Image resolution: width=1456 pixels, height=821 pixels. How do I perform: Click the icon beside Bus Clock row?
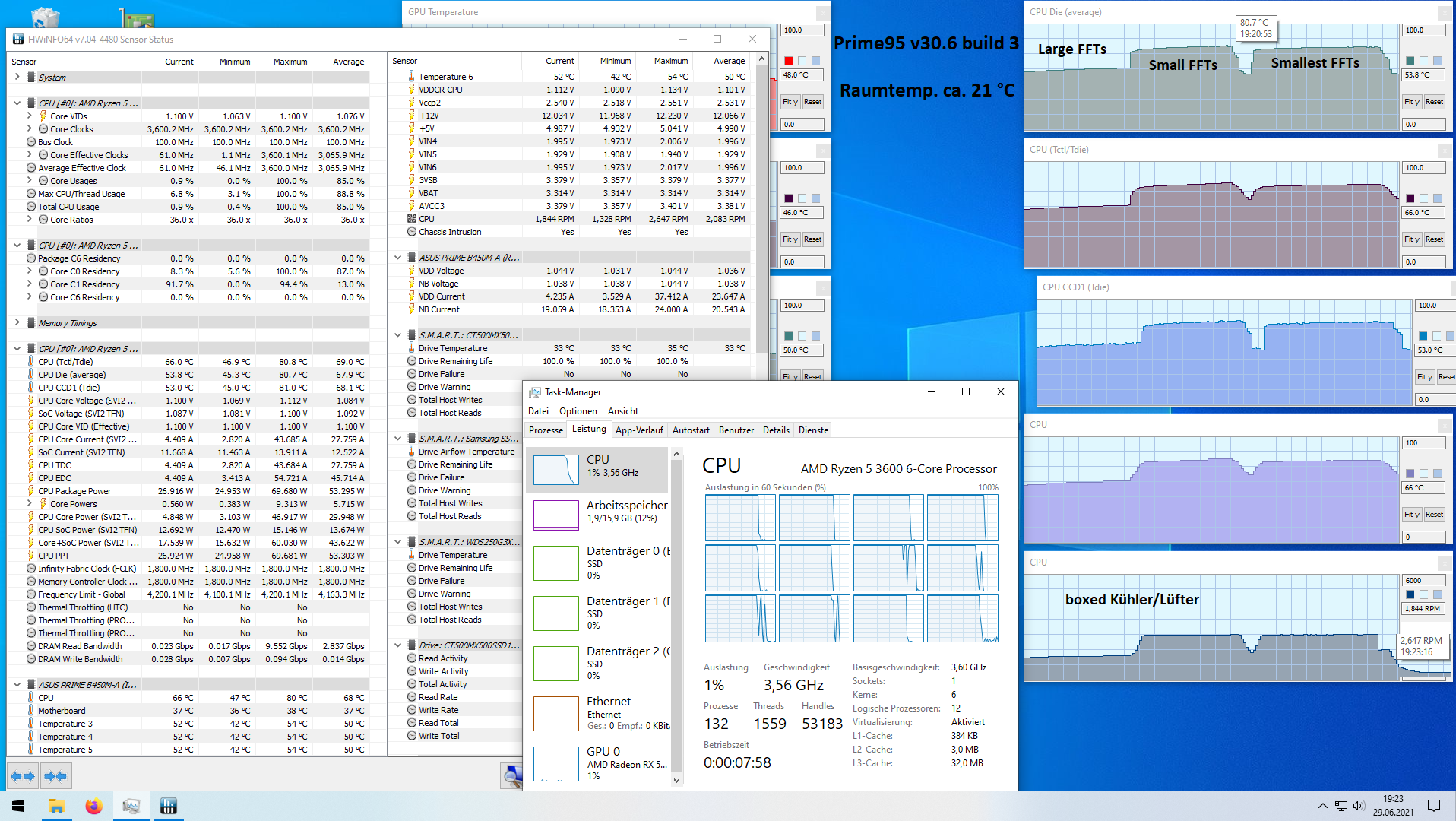[x=31, y=142]
